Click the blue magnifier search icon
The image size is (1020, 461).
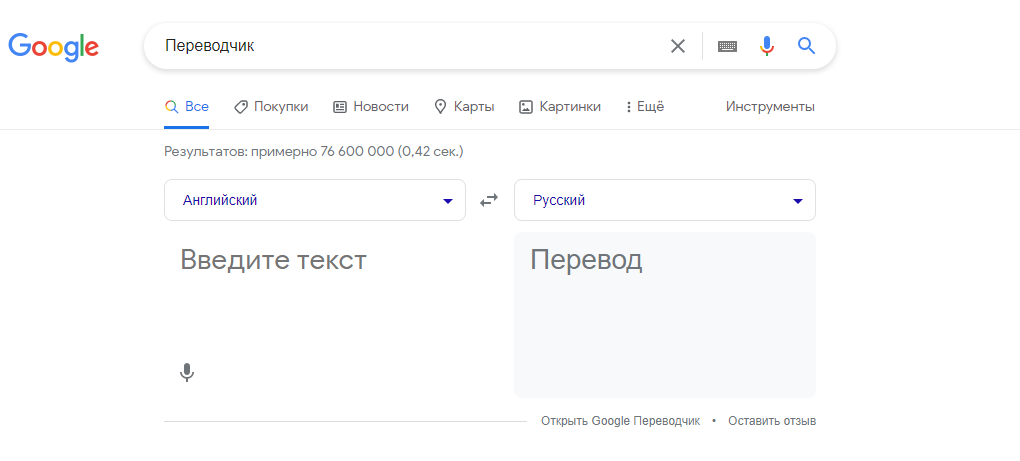tap(807, 46)
